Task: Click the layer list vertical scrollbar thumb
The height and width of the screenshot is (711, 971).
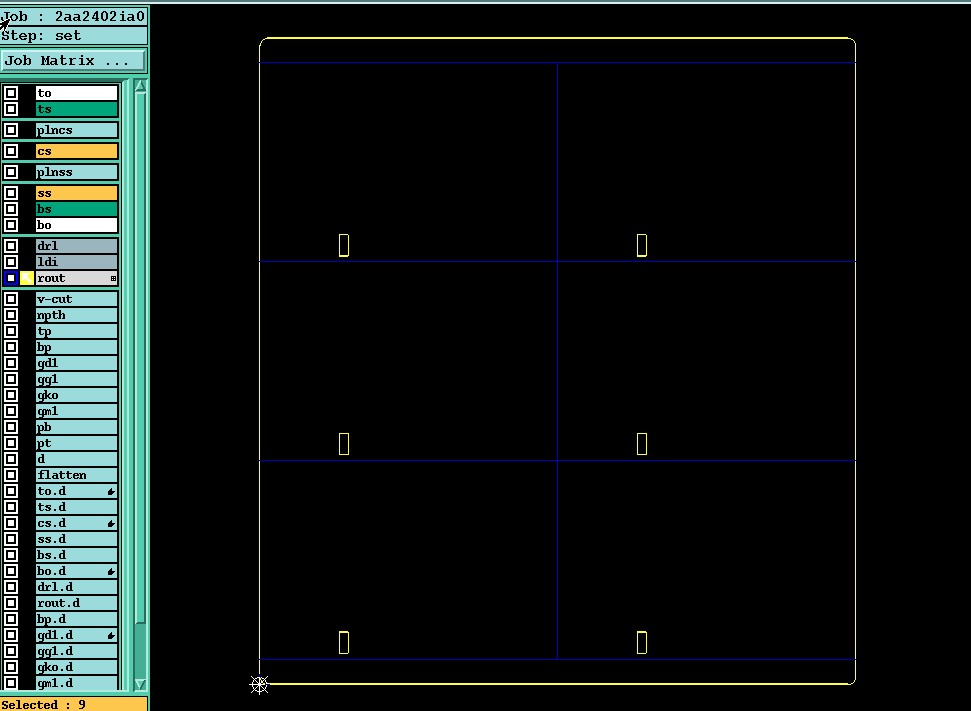Action: (141, 359)
